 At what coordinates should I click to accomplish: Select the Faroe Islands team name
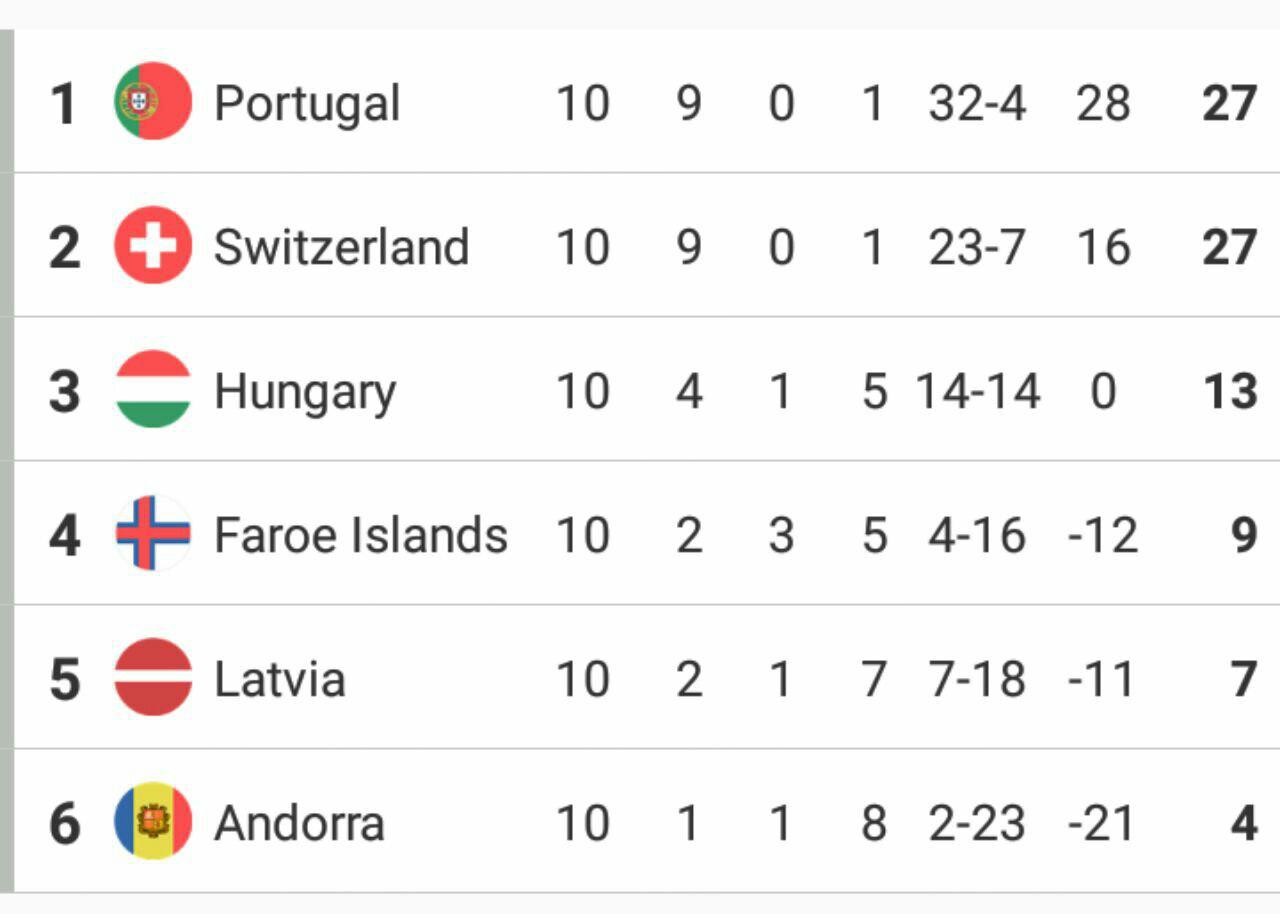click(x=361, y=535)
